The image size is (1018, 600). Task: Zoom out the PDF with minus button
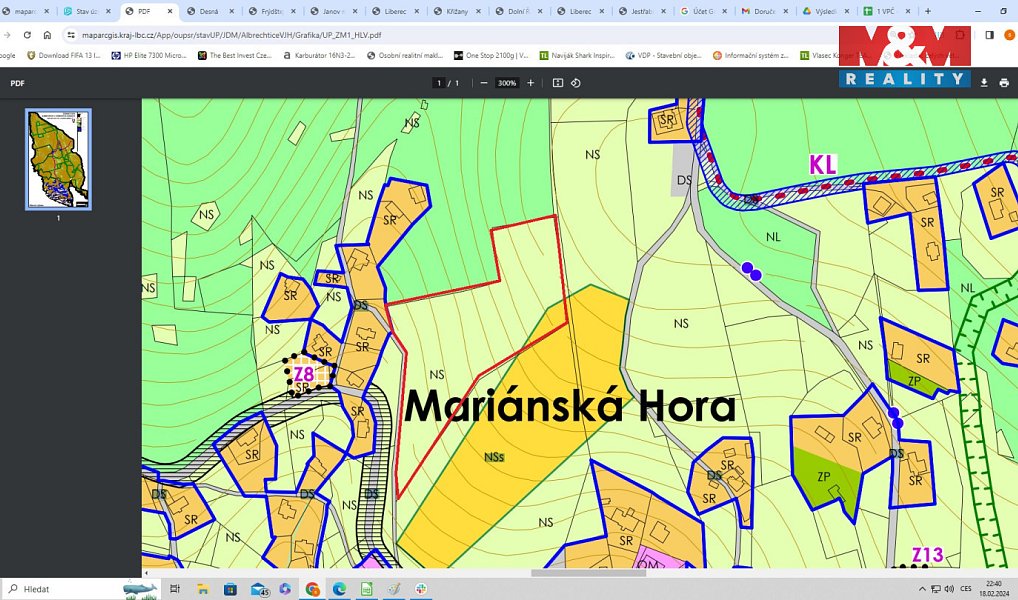[484, 83]
